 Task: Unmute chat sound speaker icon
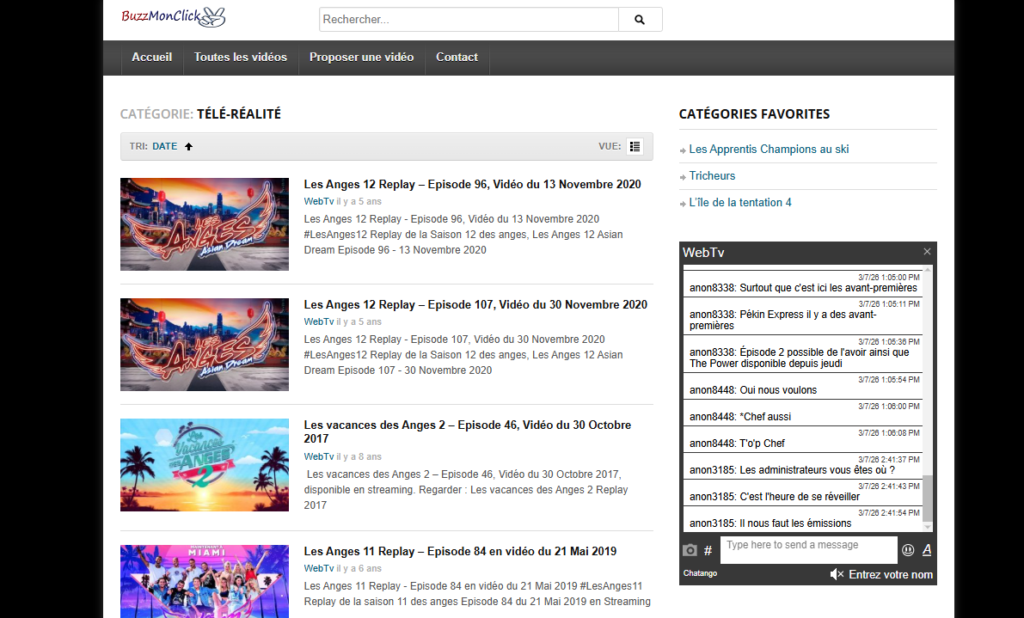tap(837, 574)
